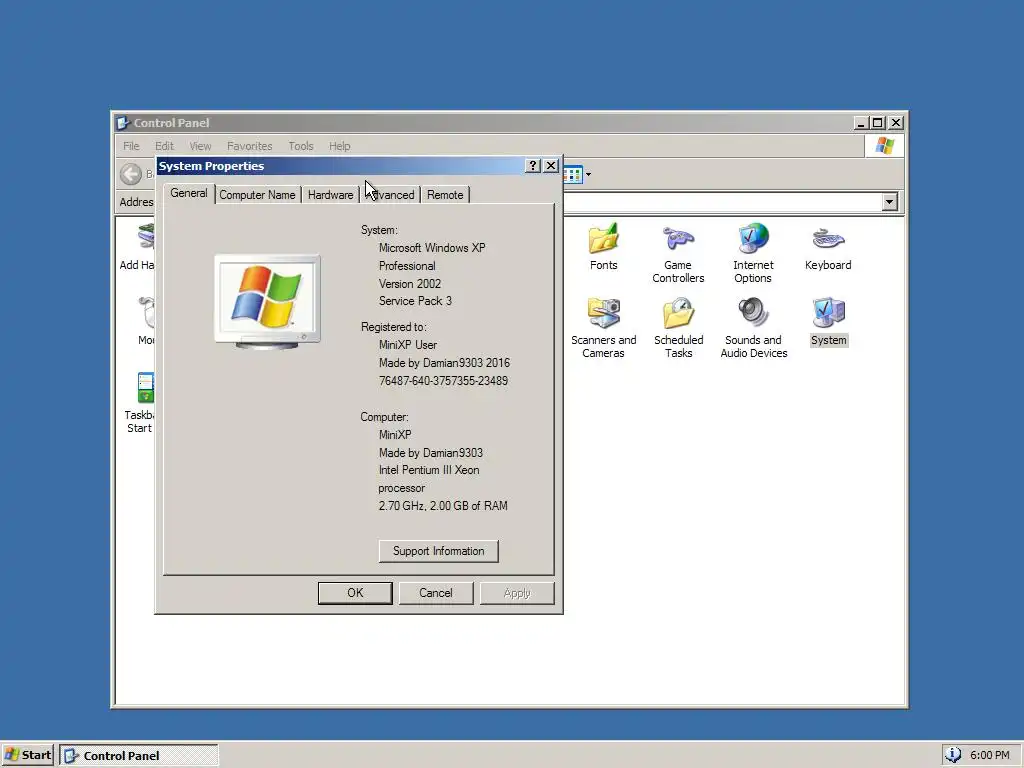Click the Control Panel taskbar button
The height and width of the screenshot is (768, 1024).
(139, 756)
